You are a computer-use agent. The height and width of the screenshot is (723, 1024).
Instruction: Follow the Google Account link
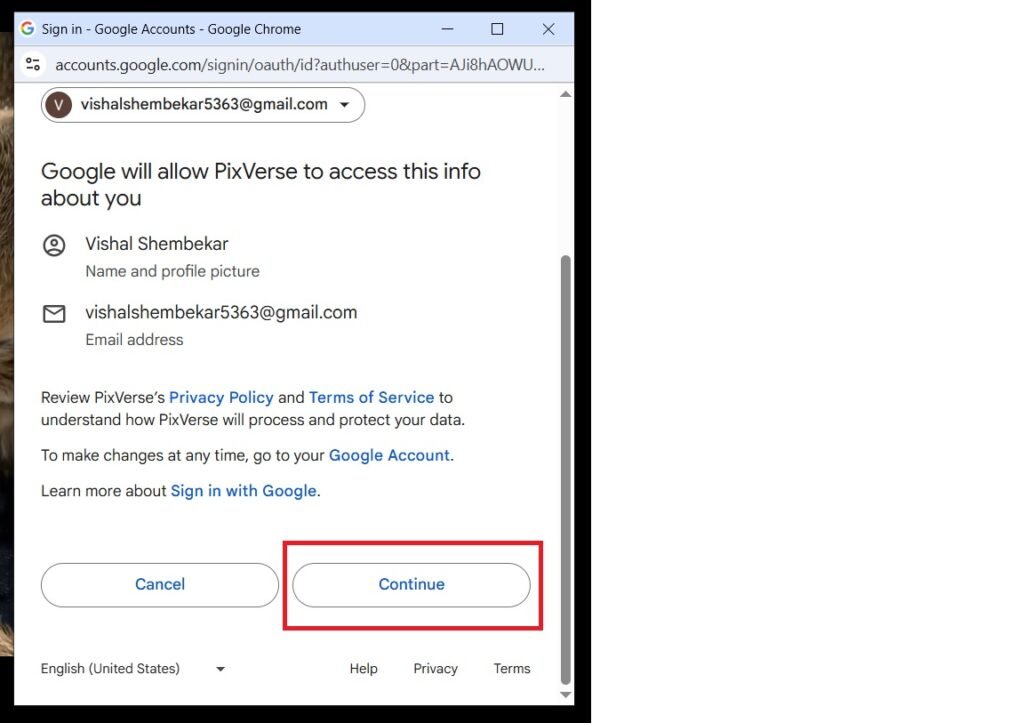coord(389,455)
